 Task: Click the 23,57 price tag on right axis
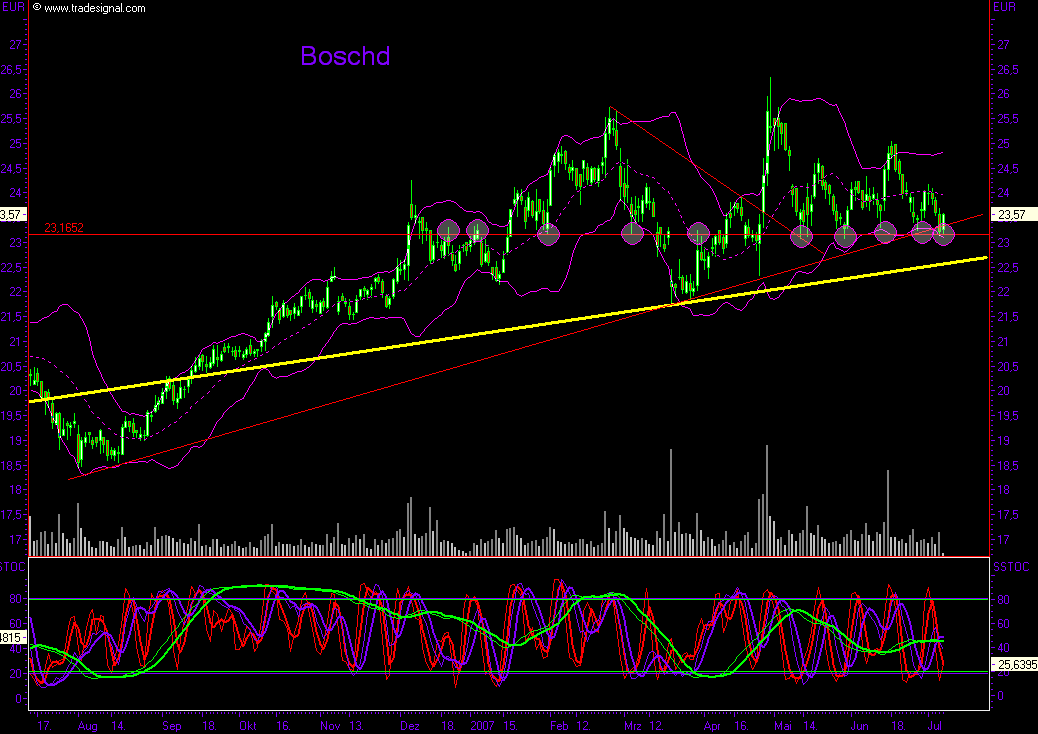coord(1011,214)
